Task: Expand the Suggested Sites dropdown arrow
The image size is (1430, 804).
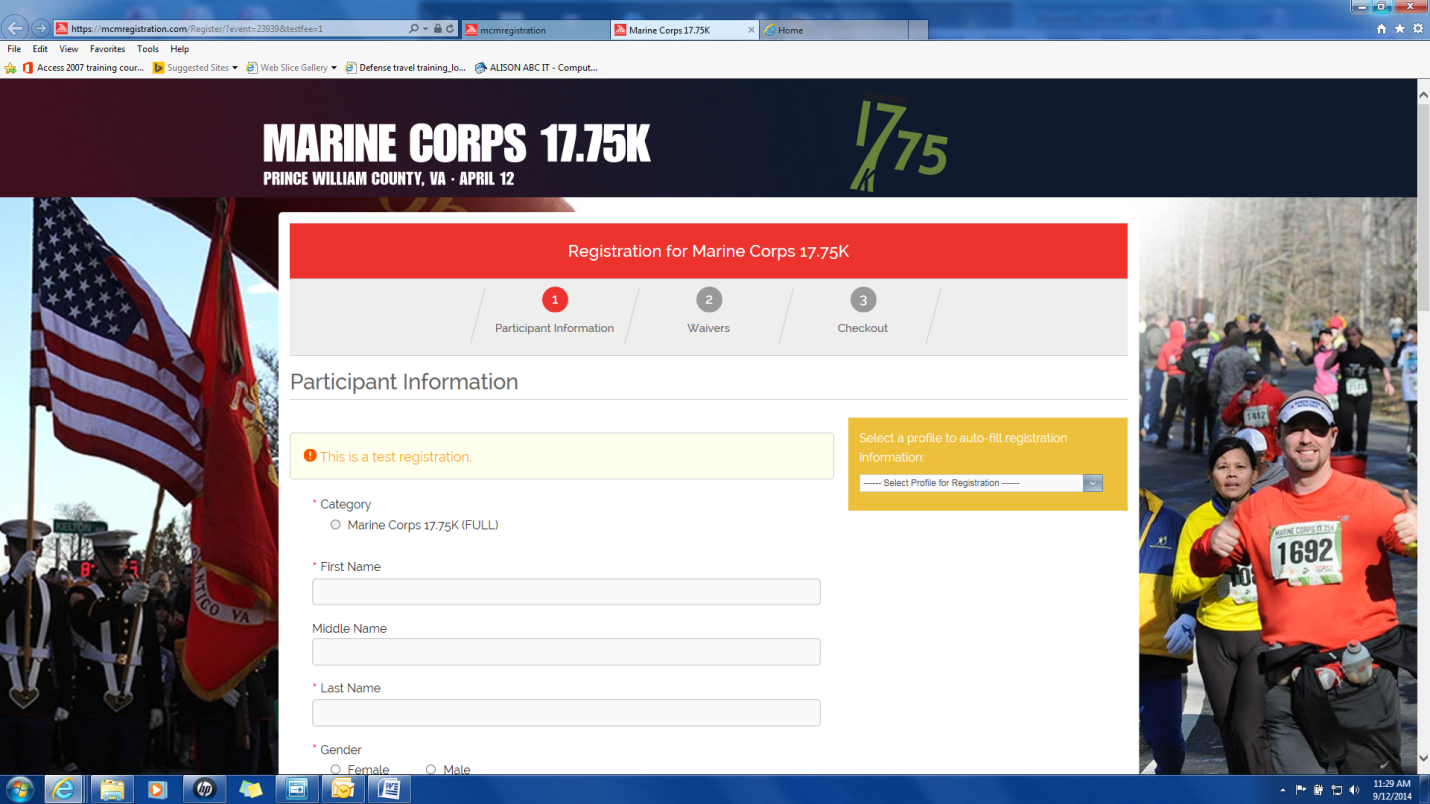Action: click(x=235, y=68)
